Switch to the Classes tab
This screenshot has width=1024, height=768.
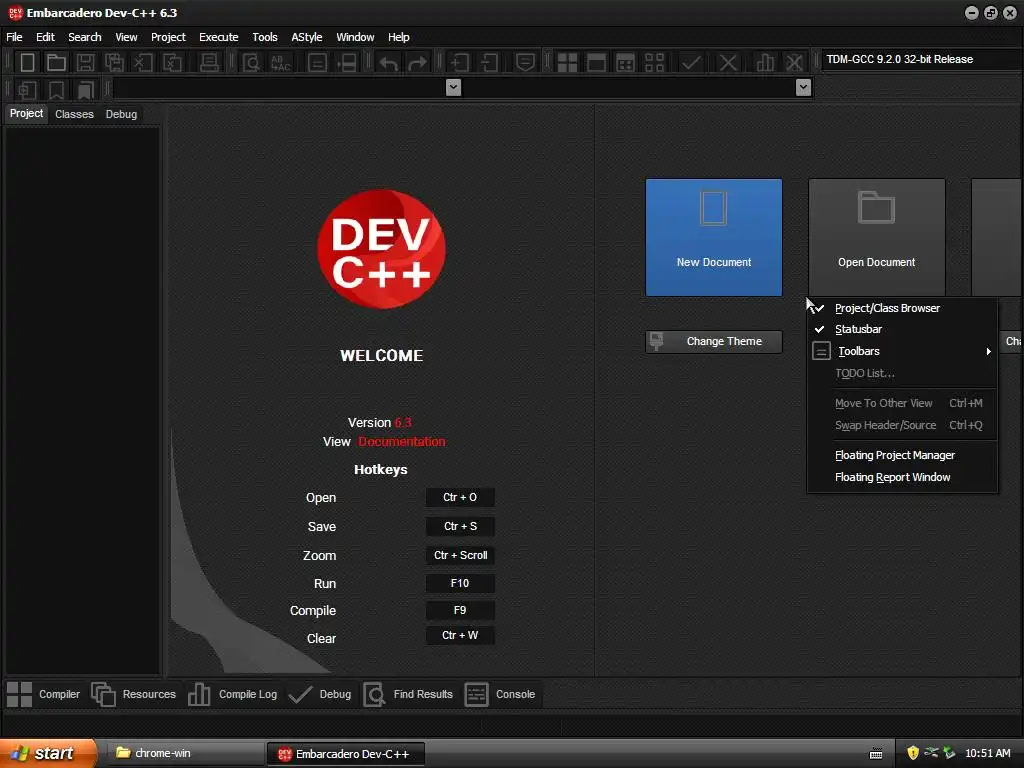(74, 114)
